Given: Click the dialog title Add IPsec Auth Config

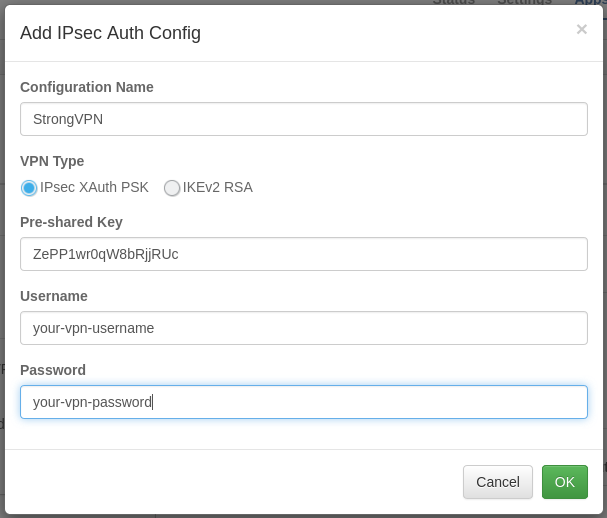Looking at the screenshot, I should [x=110, y=33].
